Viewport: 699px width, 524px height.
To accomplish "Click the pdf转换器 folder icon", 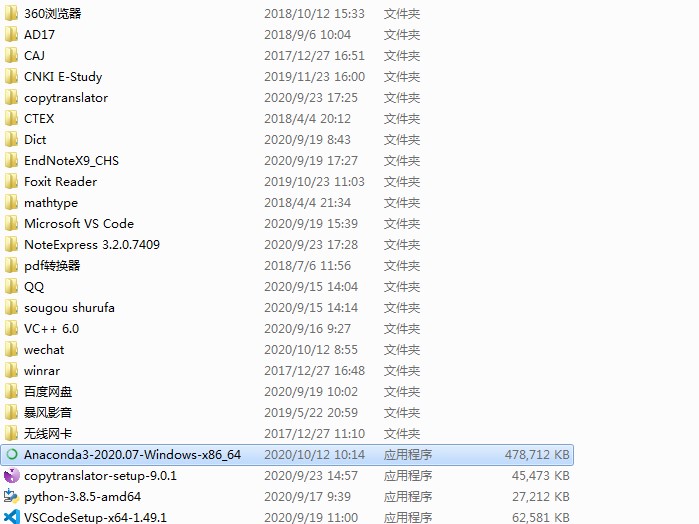I will click(x=11, y=265).
